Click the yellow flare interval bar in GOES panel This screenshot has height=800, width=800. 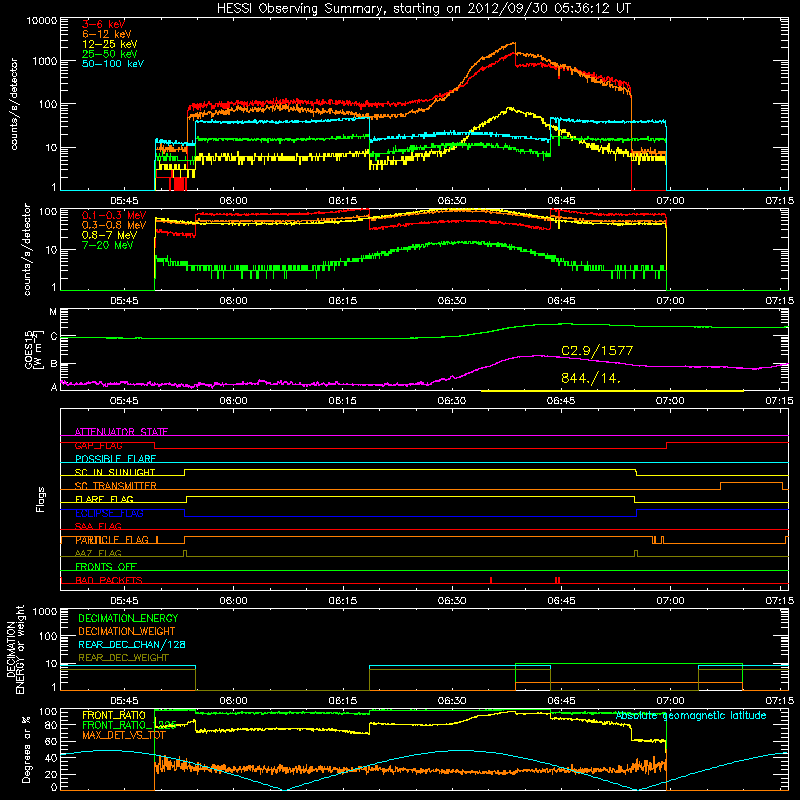[x=612, y=391]
